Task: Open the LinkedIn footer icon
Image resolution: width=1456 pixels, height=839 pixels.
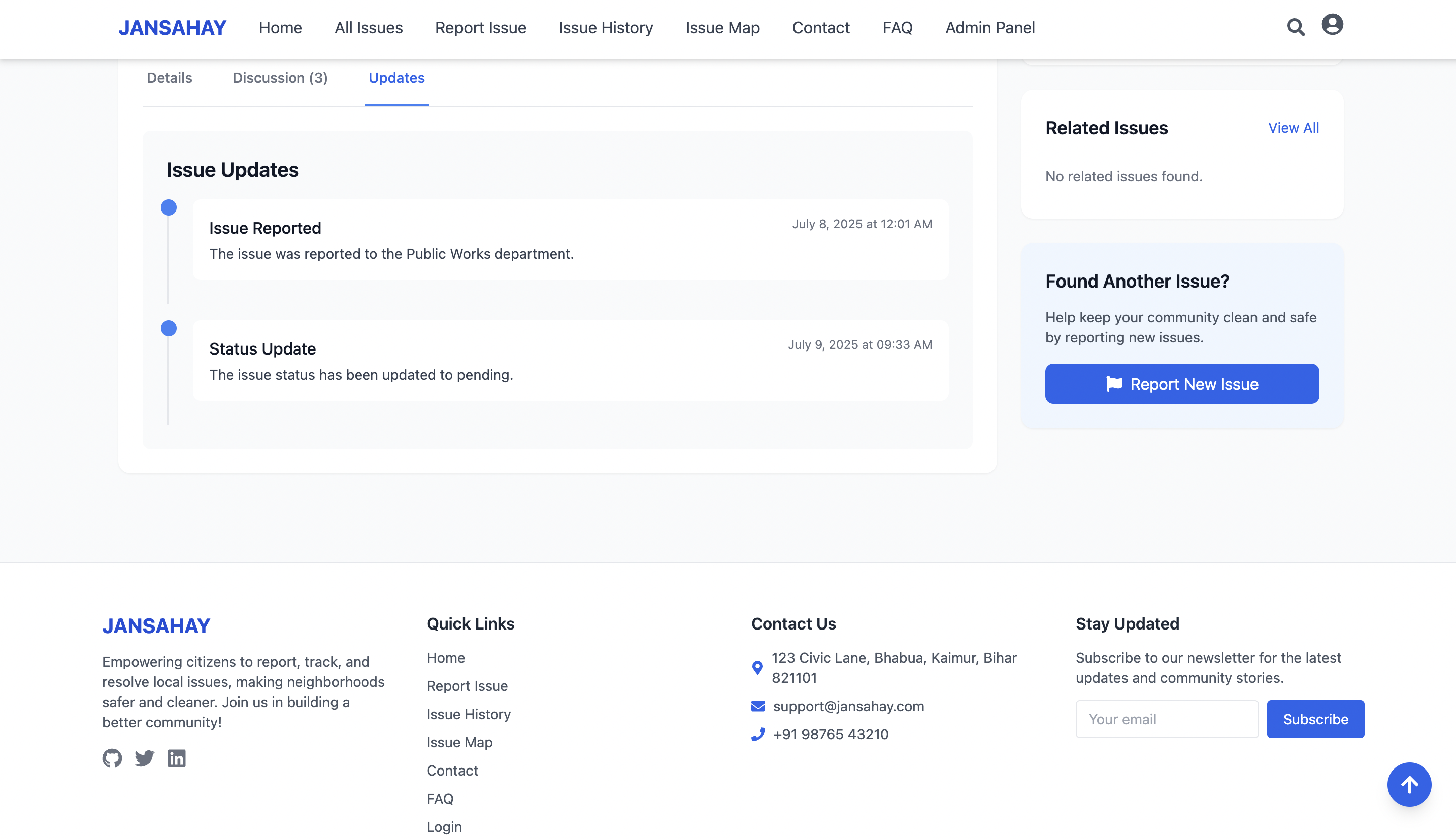Action: click(x=176, y=758)
